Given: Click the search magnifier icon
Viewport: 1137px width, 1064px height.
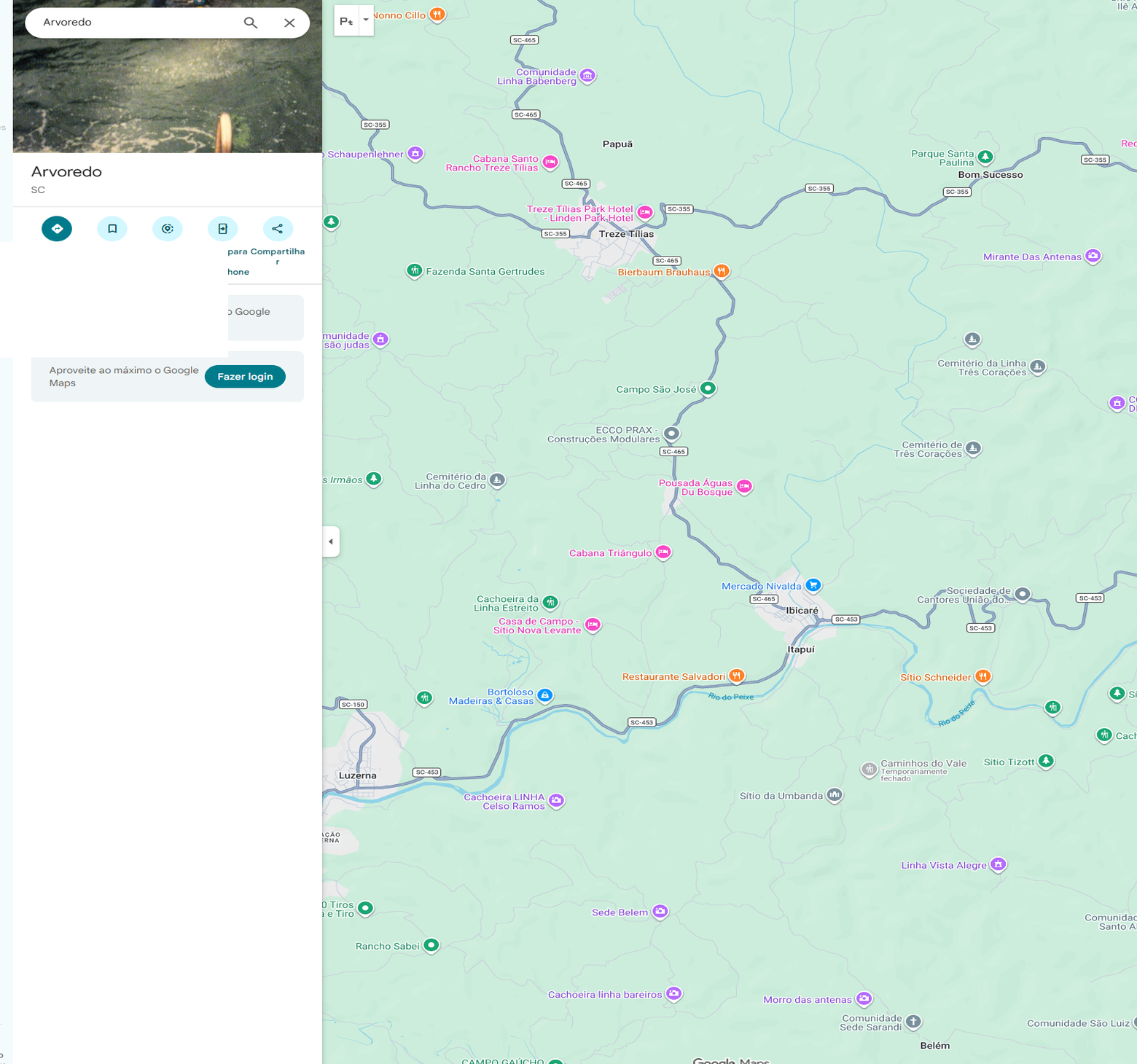Looking at the screenshot, I should pyautogui.click(x=250, y=23).
